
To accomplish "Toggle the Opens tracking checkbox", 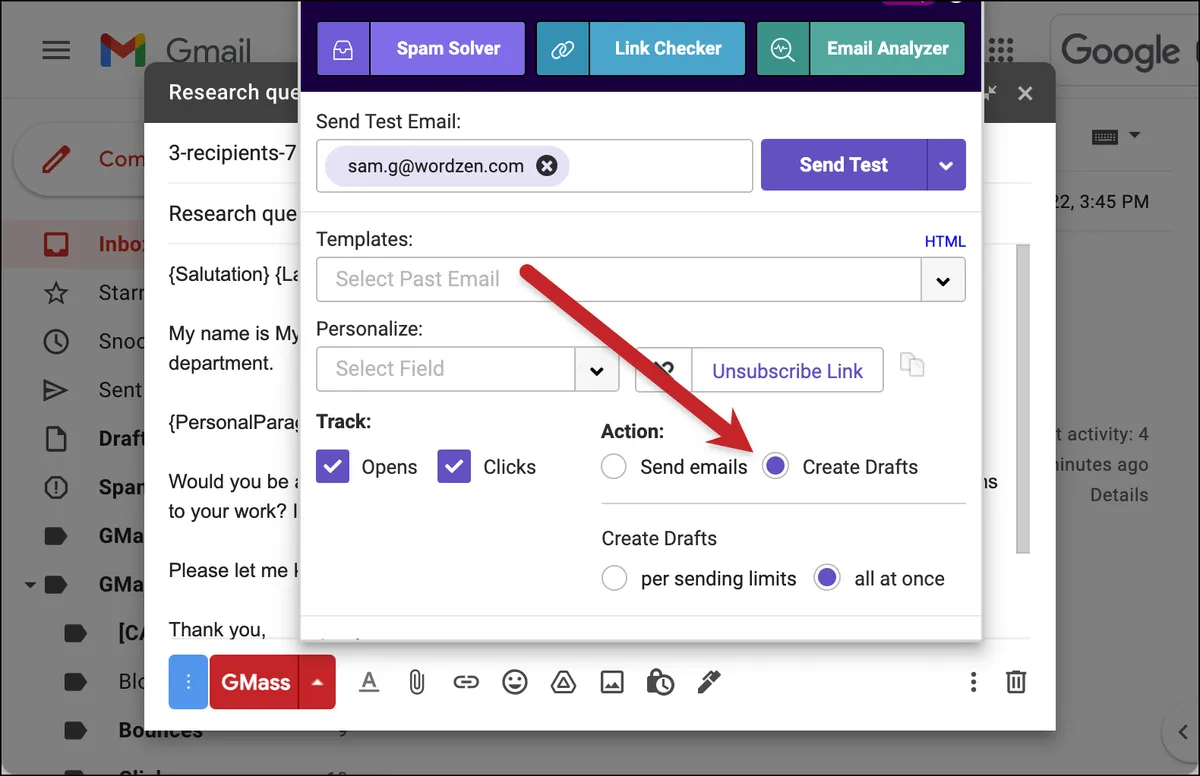I will [333, 466].
